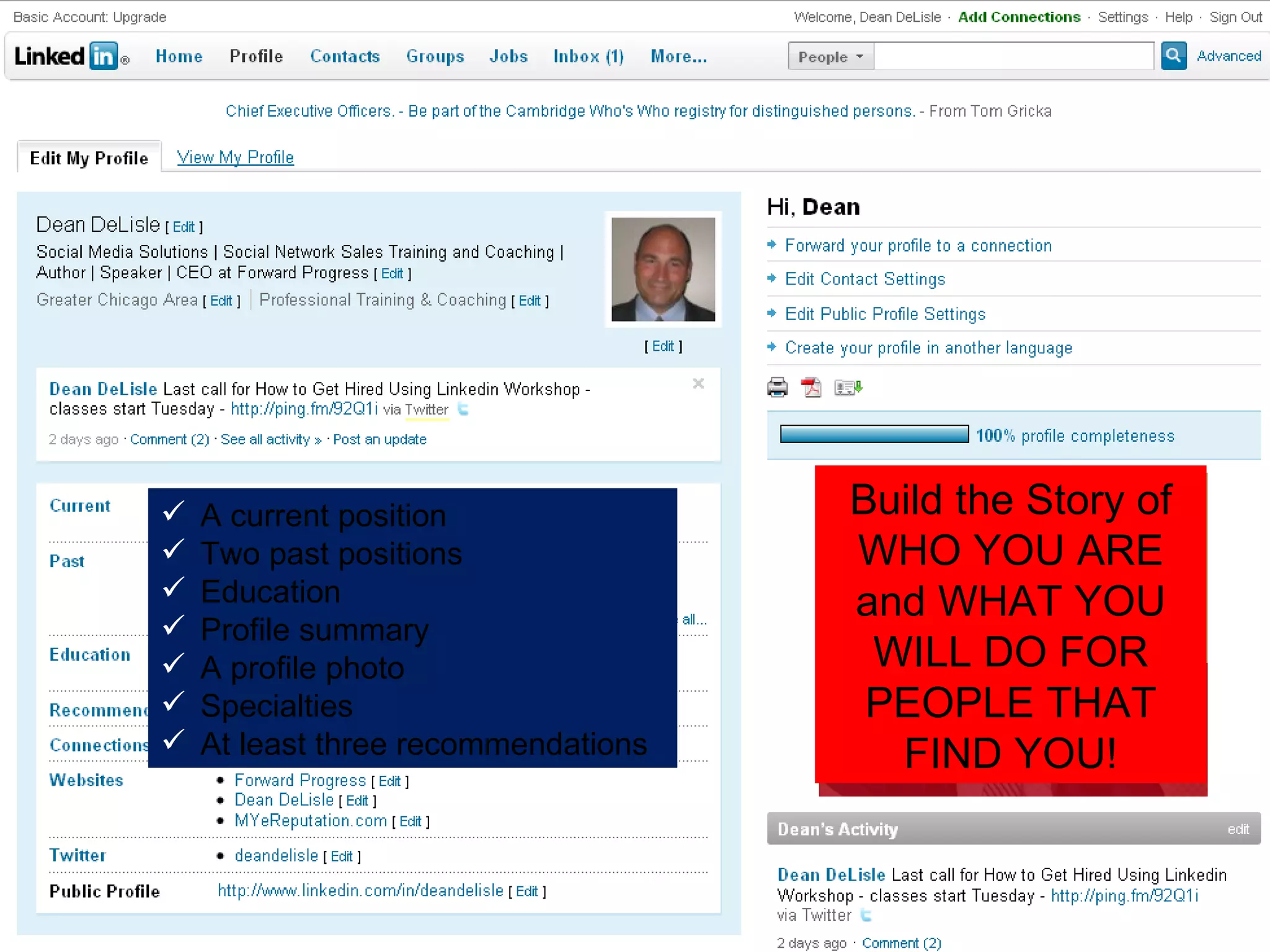
Task: Click Sign Out
Action: (1235, 17)
